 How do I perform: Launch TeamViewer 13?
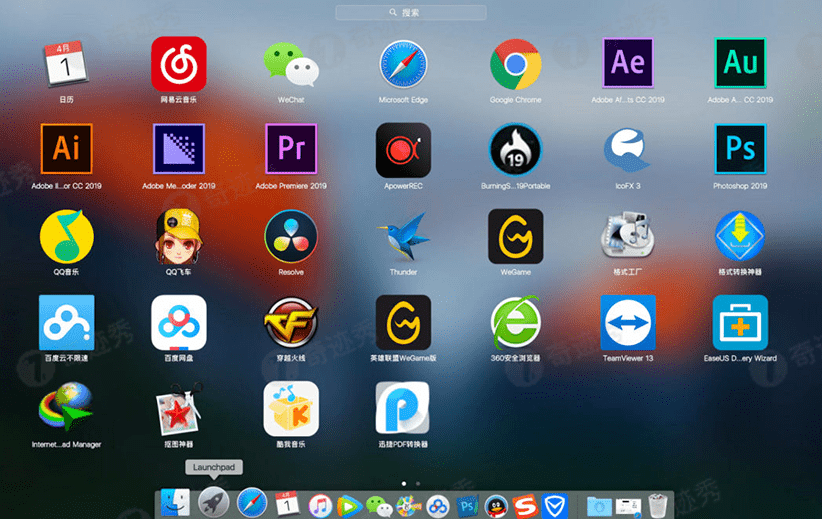[628, 322]
